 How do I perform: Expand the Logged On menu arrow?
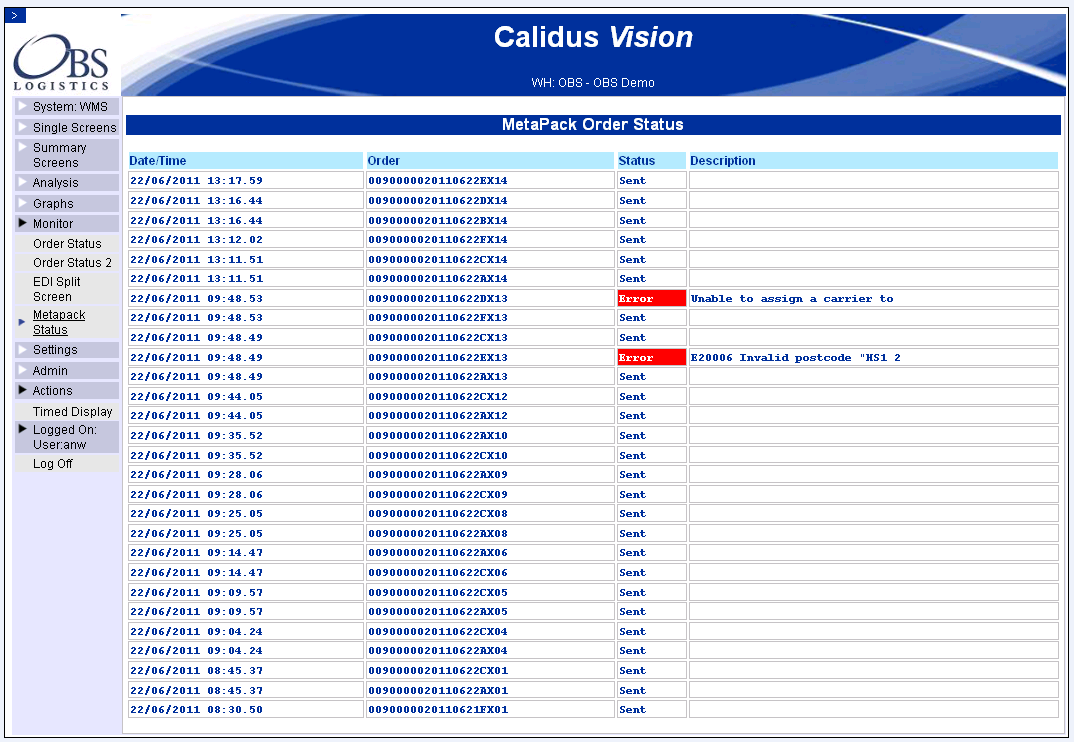coord(23,429)
